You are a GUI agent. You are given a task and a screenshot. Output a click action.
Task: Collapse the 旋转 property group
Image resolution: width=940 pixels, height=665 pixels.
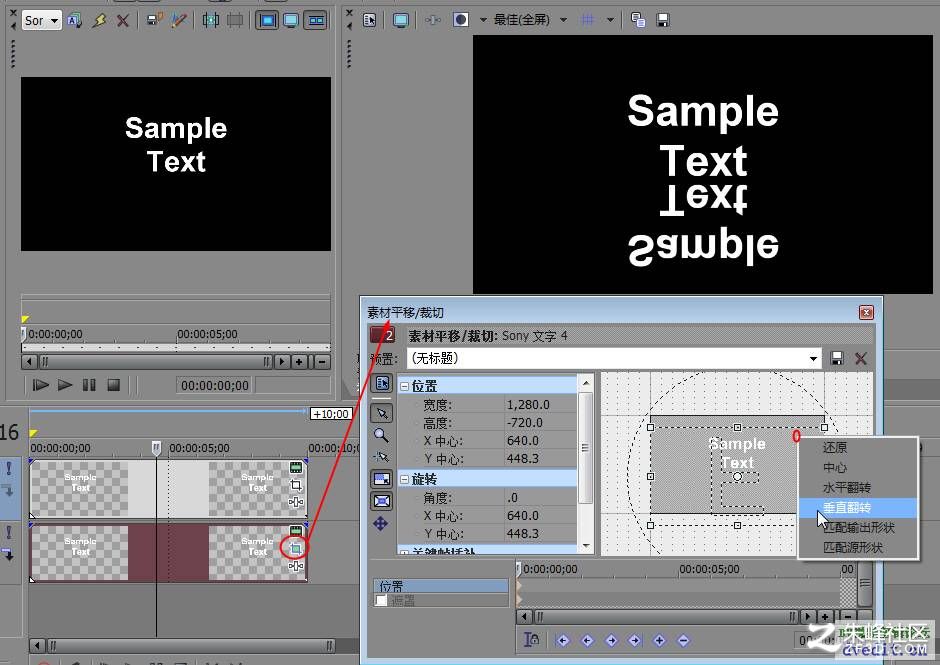pos(405,479)
